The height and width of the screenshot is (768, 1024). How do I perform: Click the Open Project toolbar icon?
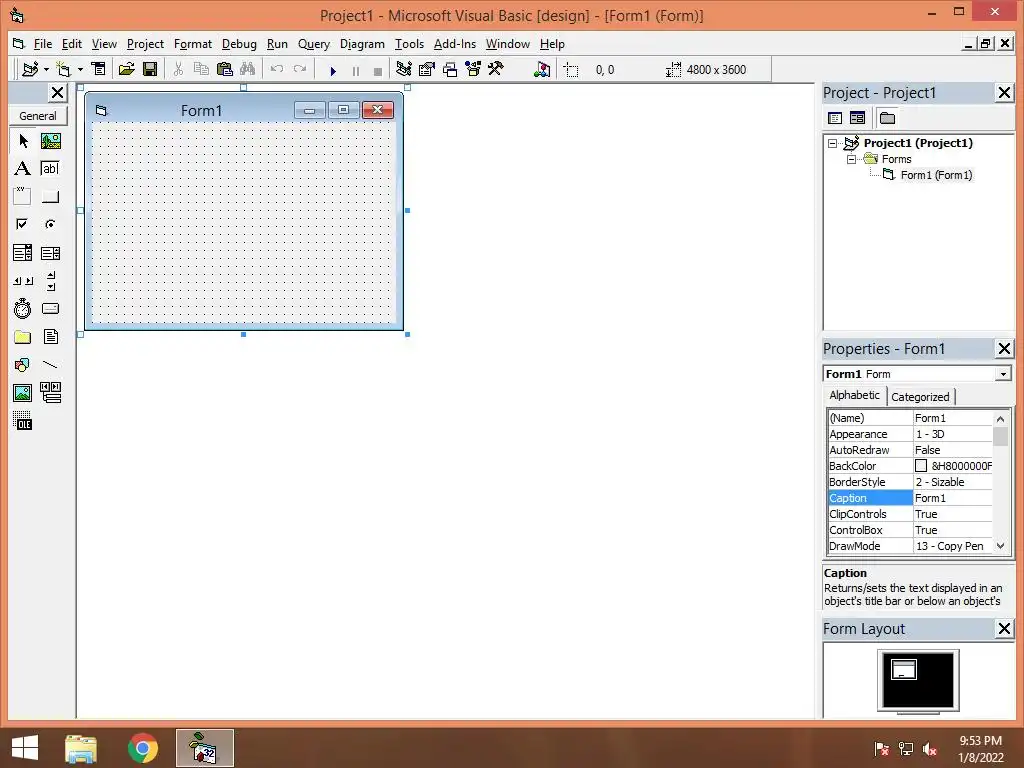(127, 69)
